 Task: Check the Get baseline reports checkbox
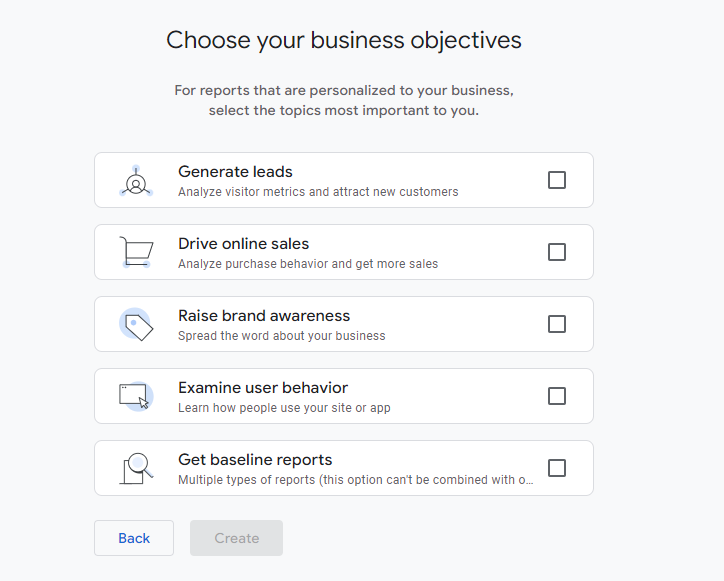coord(556,468)
